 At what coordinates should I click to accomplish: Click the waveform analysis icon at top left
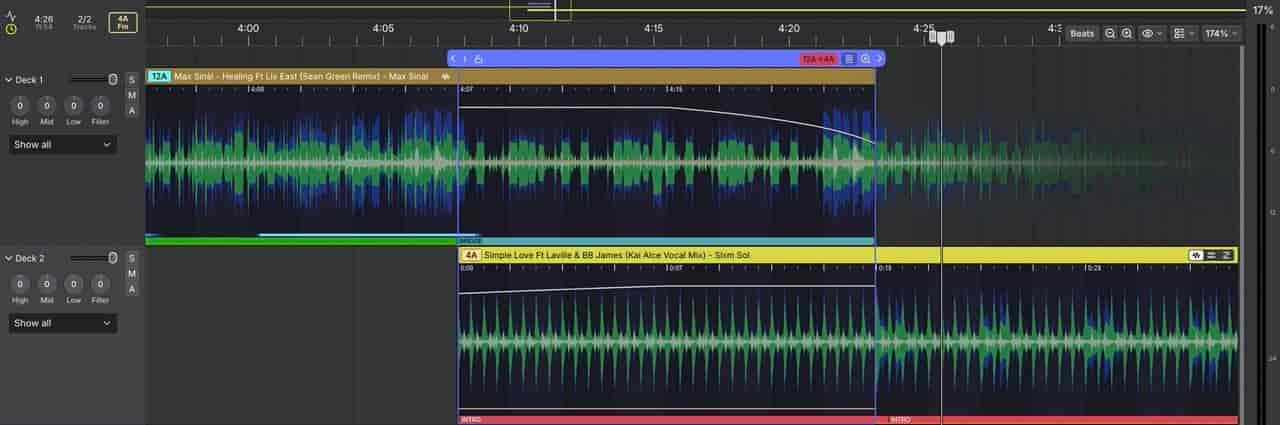pos(11,15)
